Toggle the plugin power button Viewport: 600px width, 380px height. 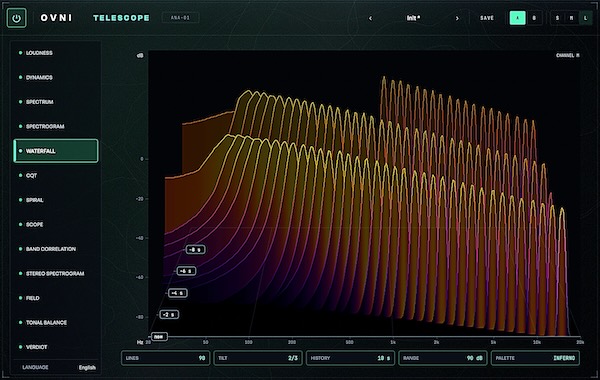[x=16, y=18]
